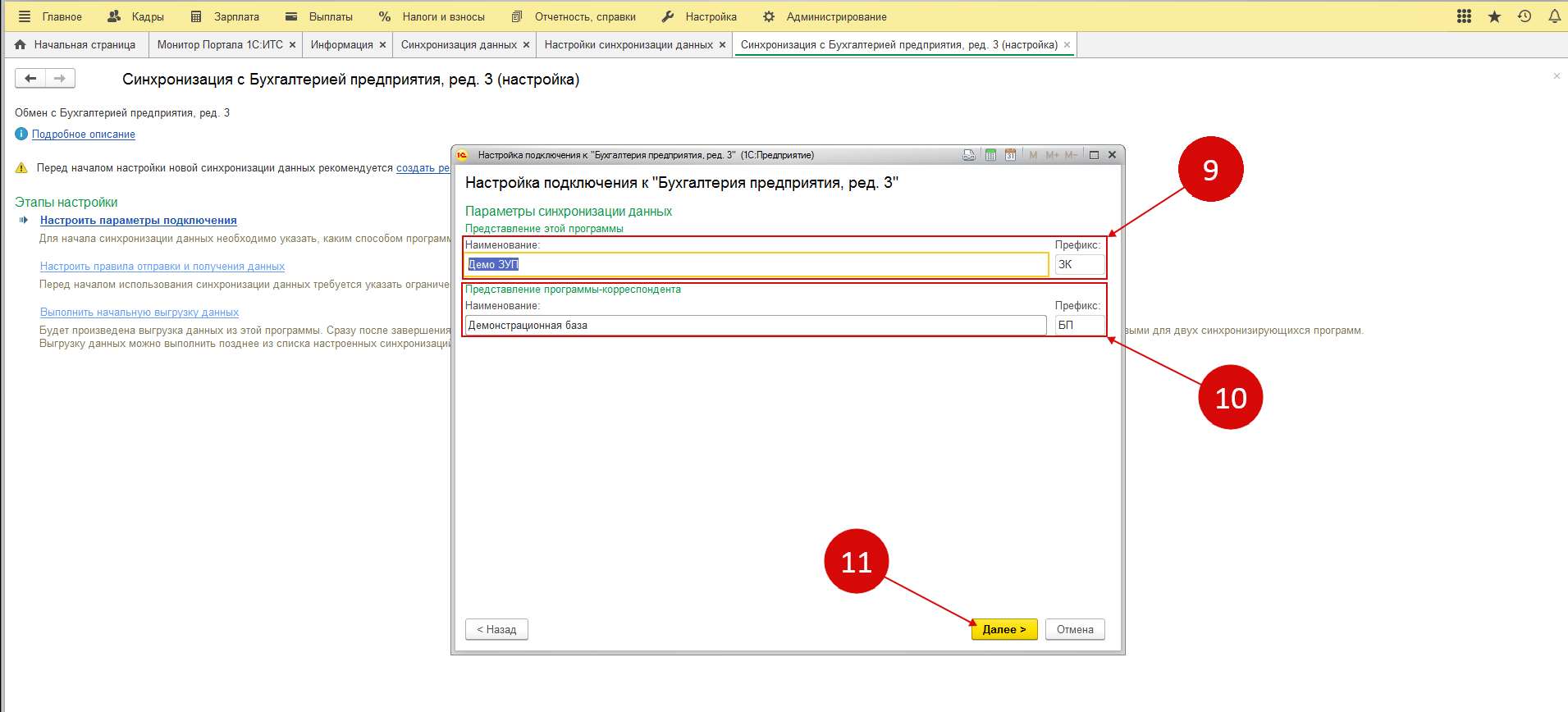The width and height of the screenshot is (1568, 712).
Task: Close the Монитор Портала 1С:ИТС tab
Action: [x=292, y=45]
